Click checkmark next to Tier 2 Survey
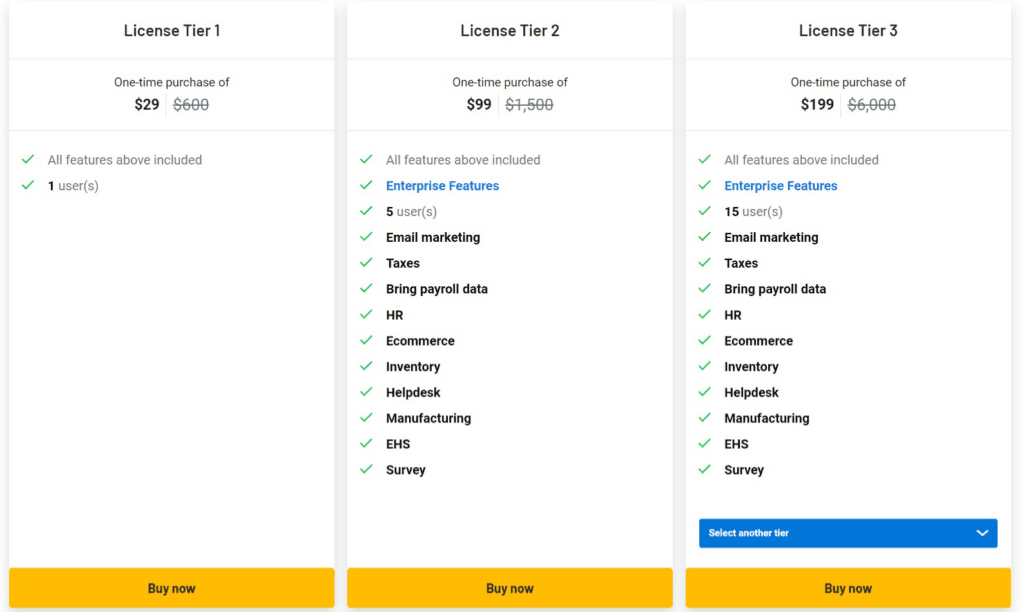Screen dimensions: 1024x612 tap(366, 470)
